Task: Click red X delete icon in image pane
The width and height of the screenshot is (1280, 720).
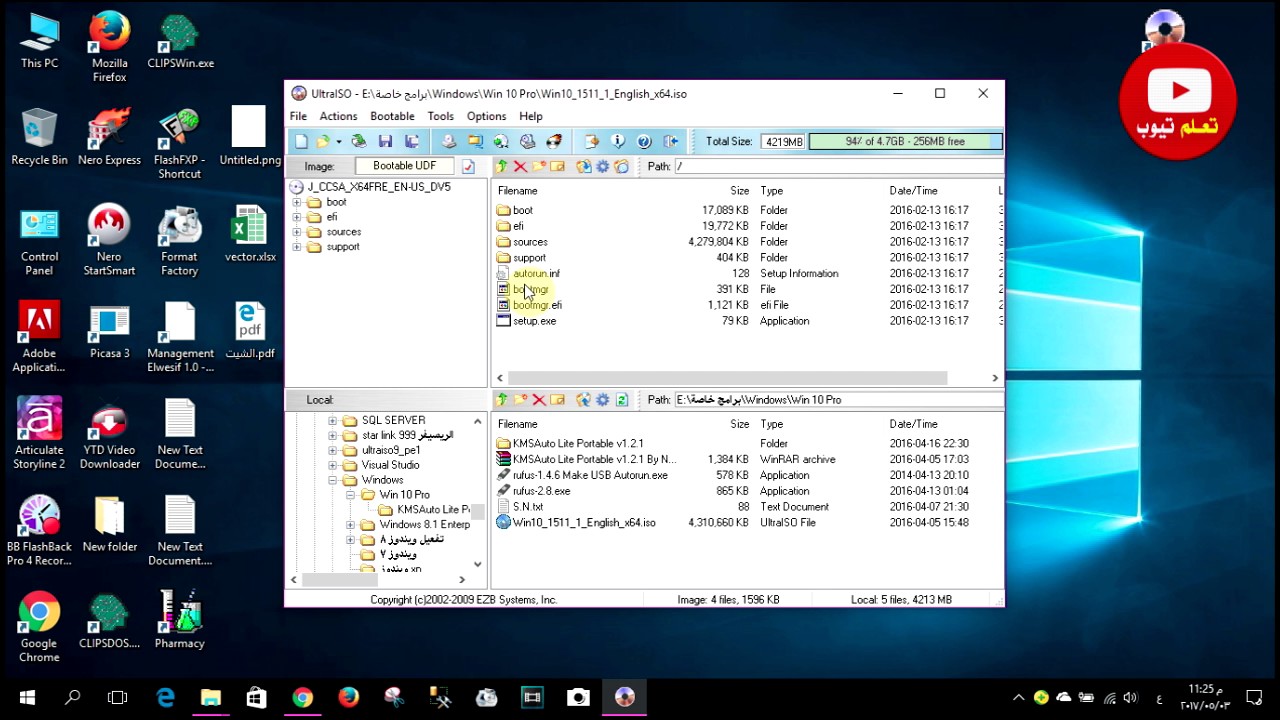Action: (x=520, y=167)
